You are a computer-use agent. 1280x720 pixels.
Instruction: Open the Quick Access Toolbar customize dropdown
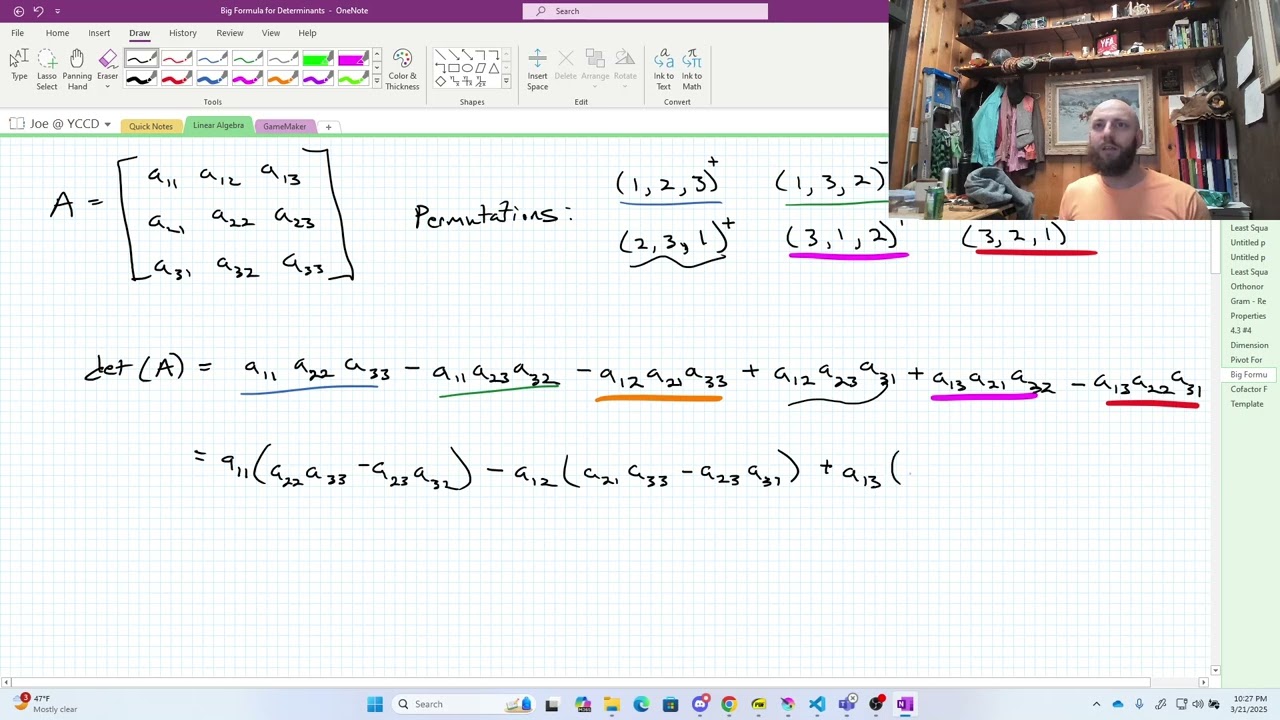point(57,11)
